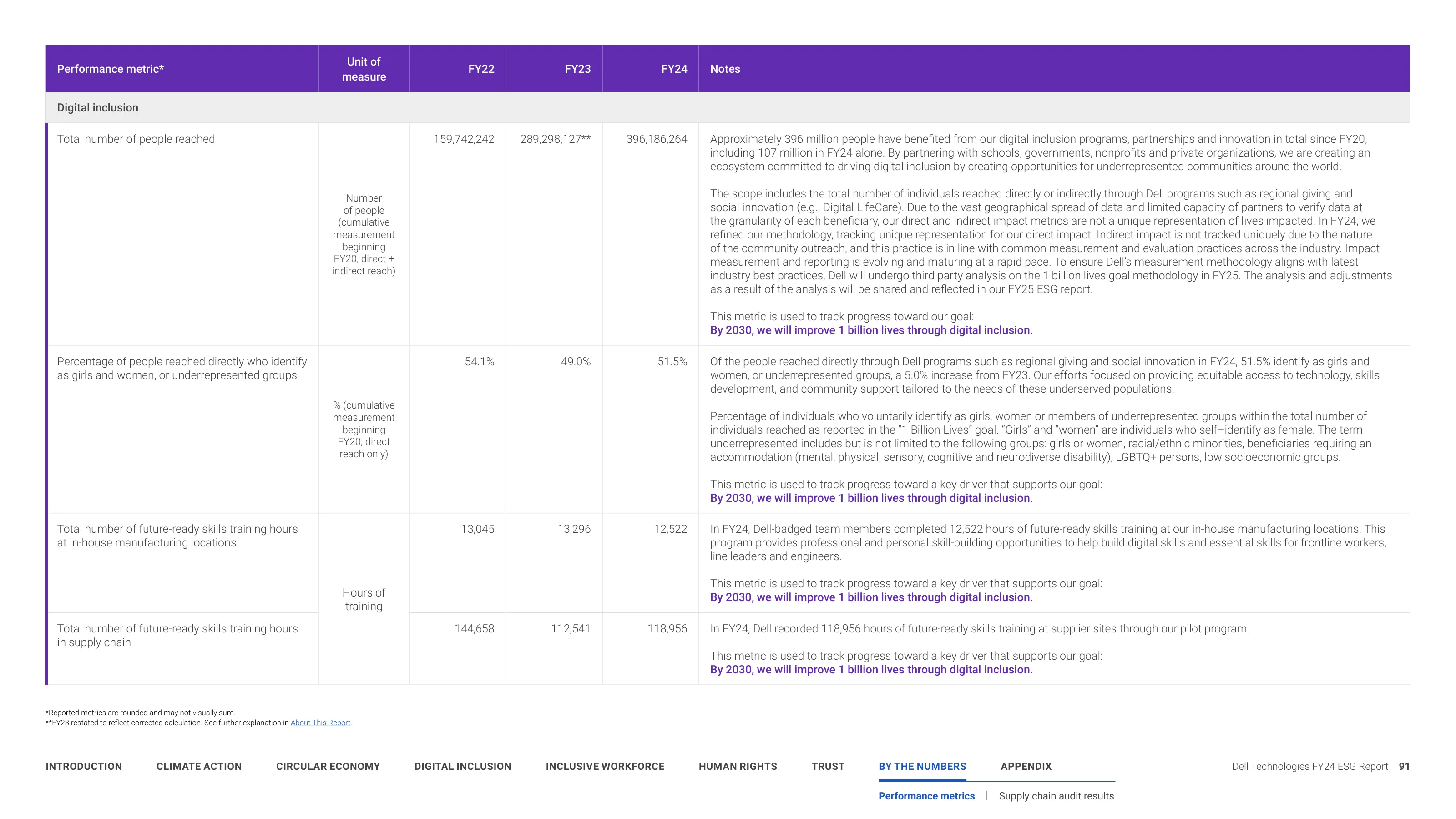Open the Appendix section
This screenshot has height=819, width=1456.
click(x=1026, y=766)
